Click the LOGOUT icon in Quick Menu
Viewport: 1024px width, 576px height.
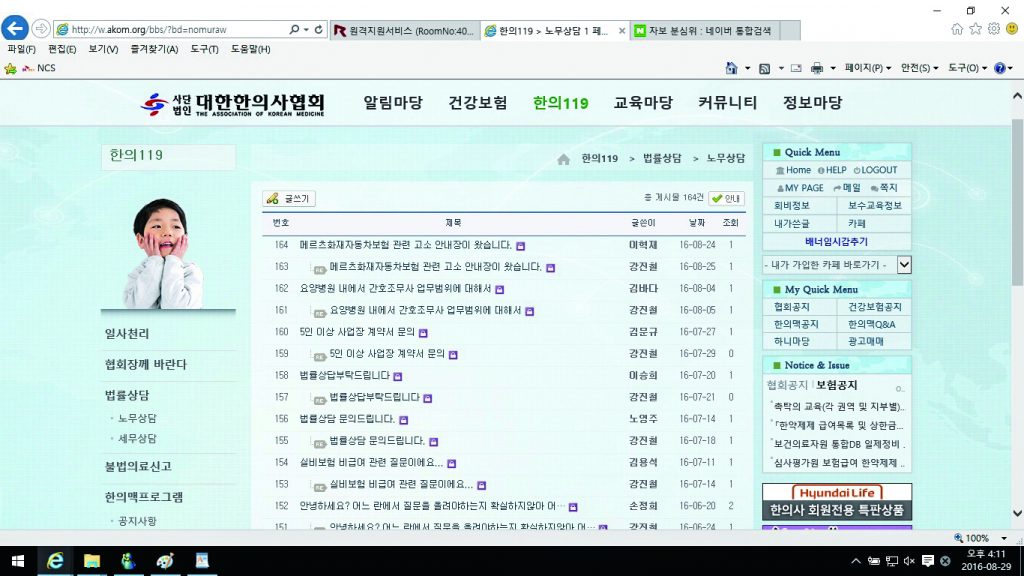click(858, 170)
